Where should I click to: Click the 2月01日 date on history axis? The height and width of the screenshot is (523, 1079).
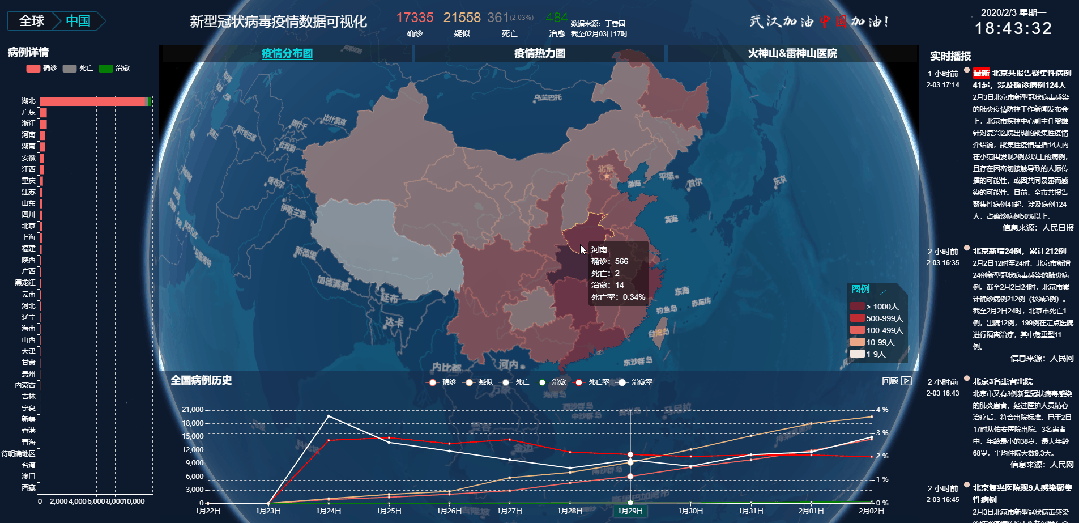[x=811, y=511]
